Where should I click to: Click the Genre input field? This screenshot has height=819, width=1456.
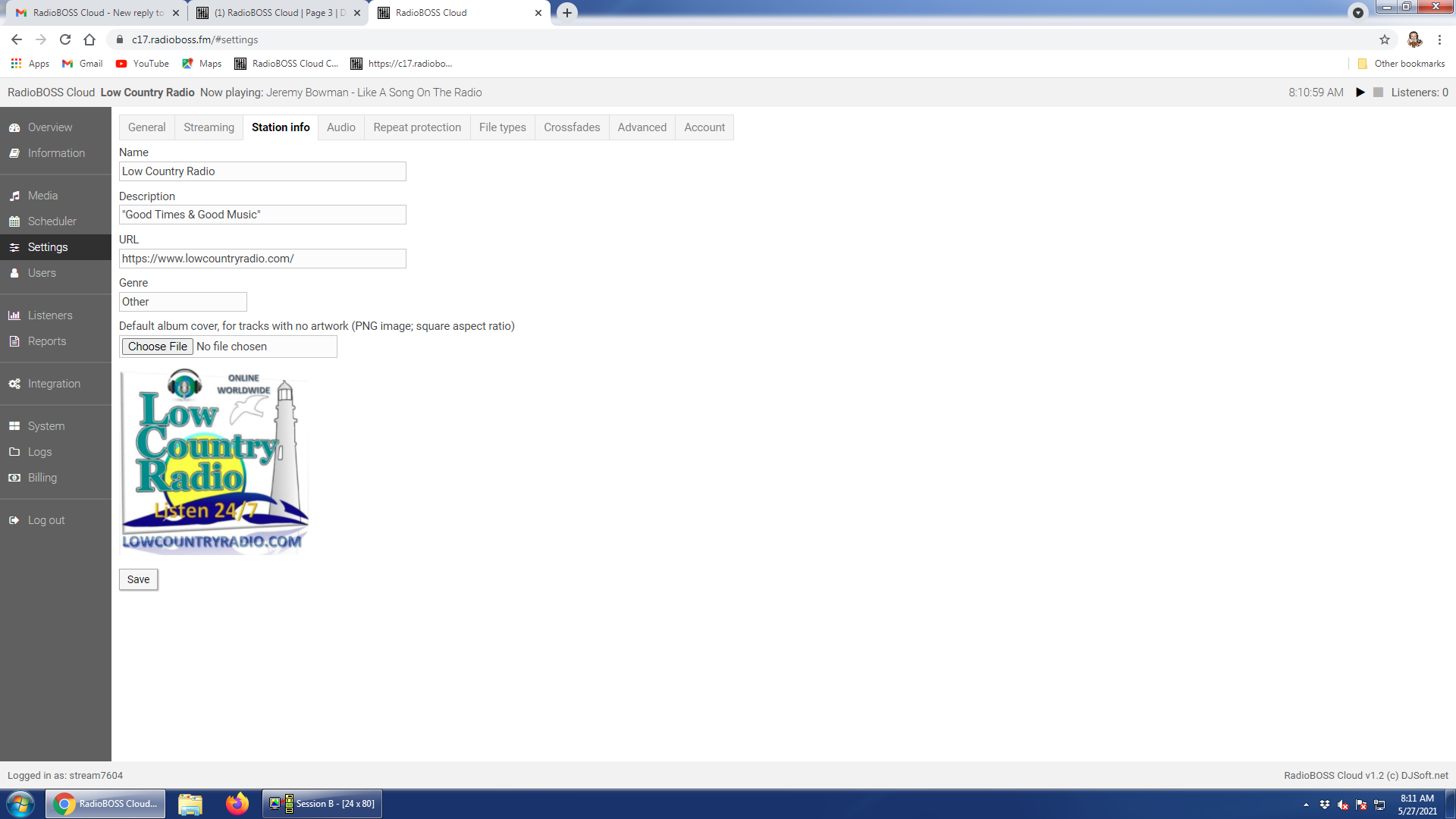tap(183, 302)
